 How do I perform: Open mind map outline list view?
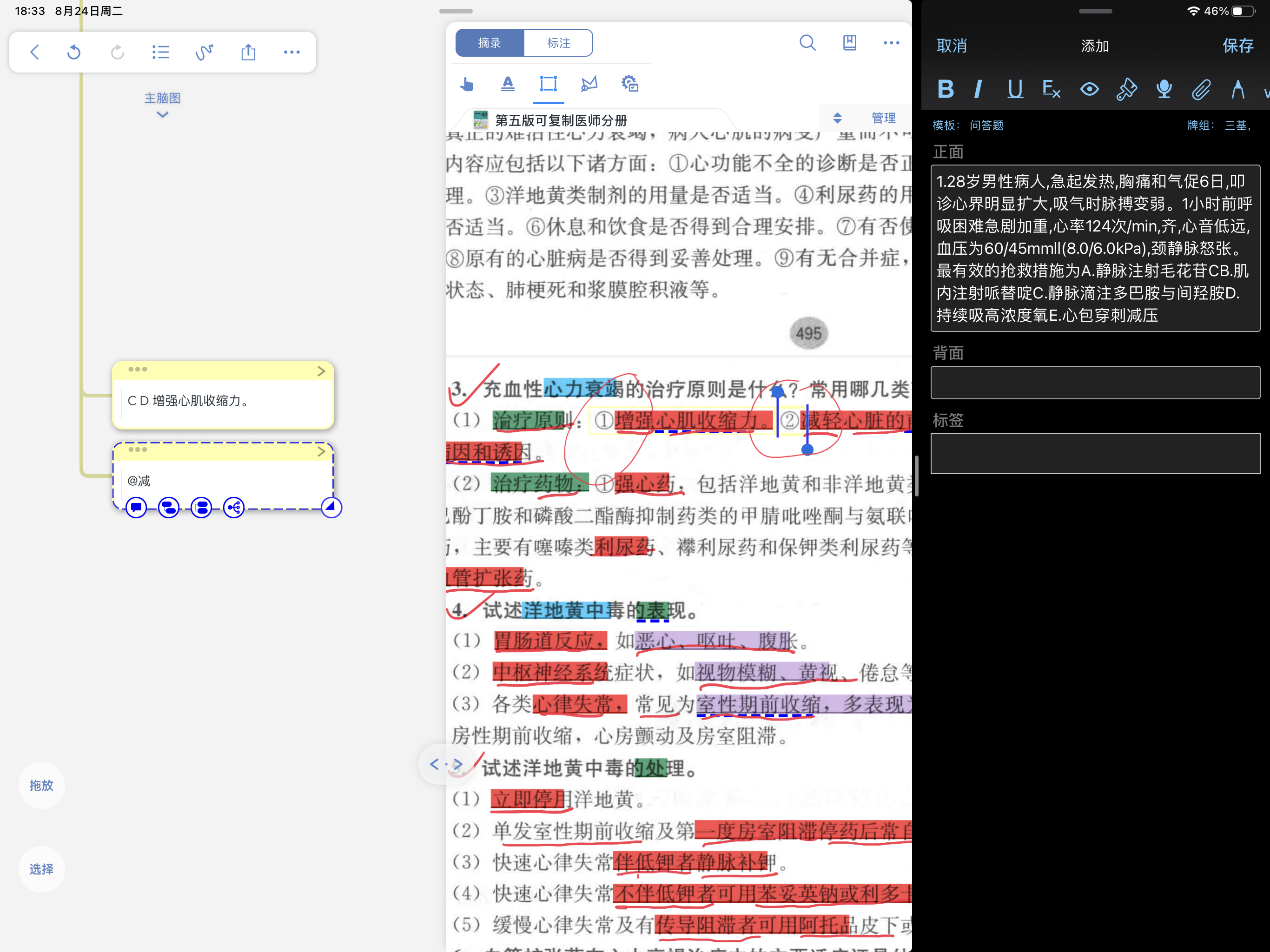161,52
